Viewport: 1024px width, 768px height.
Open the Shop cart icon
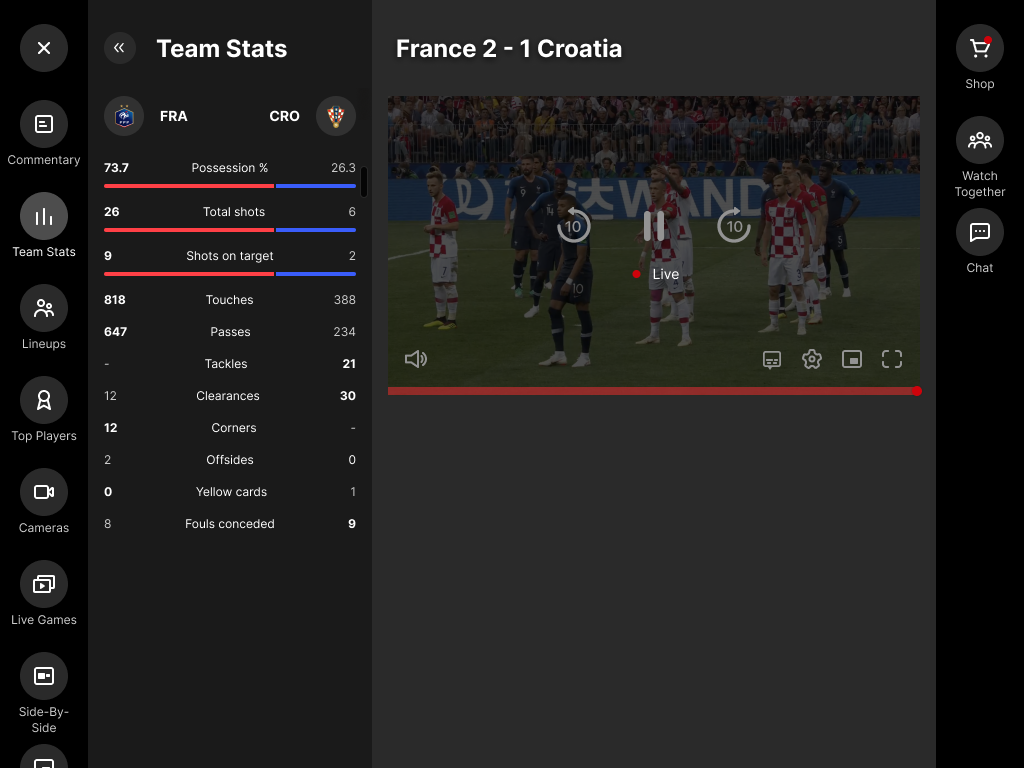coord(980,48)
